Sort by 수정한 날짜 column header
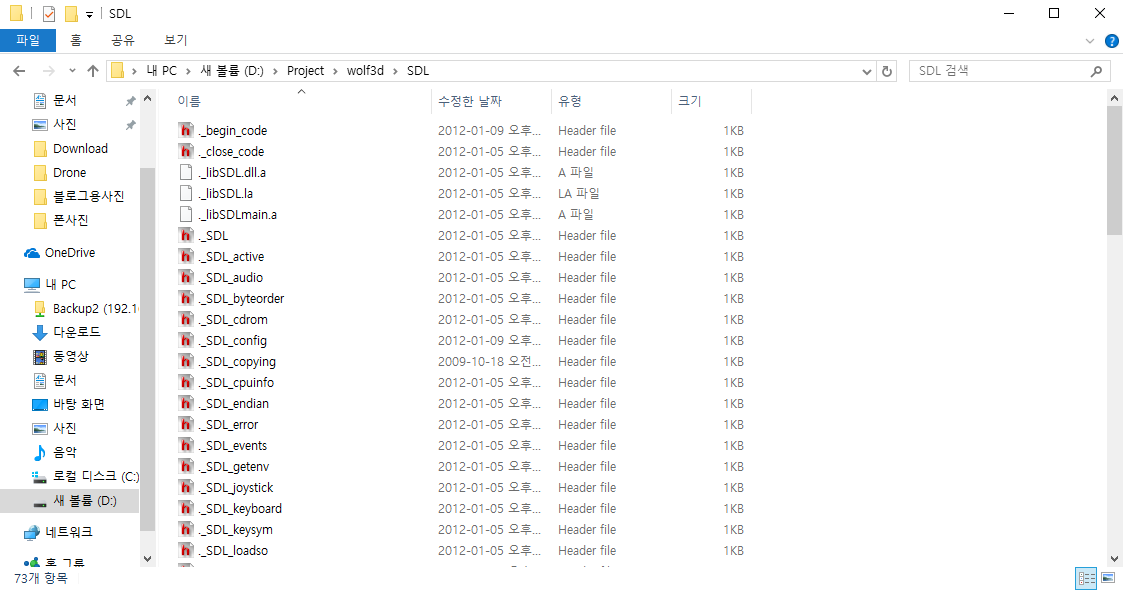This screenshot has width=1123, height=590. [x=470, y=101]
